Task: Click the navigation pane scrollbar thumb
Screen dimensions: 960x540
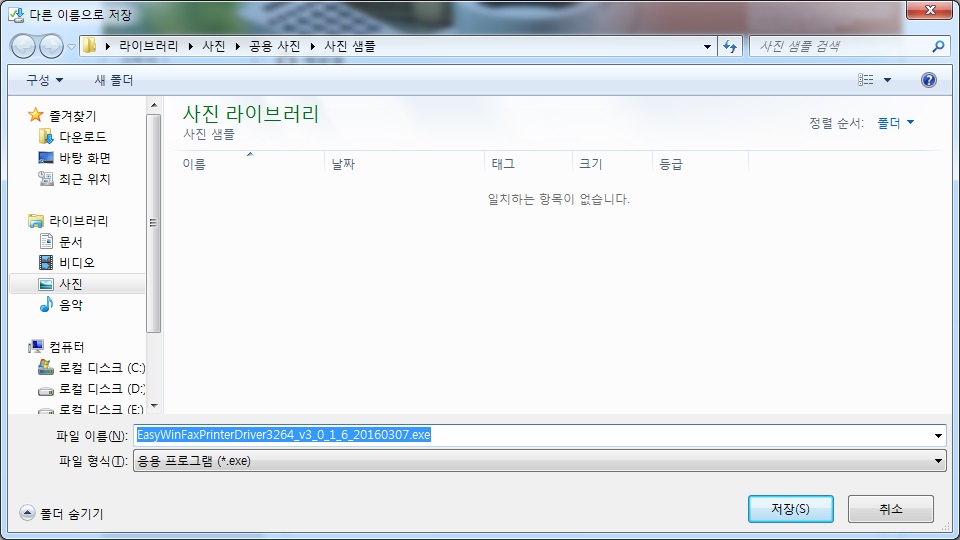Action: [154, 223]
